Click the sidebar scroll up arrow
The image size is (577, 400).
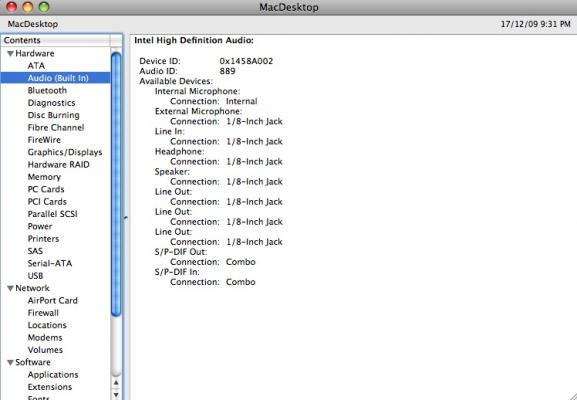pos(116,383)
